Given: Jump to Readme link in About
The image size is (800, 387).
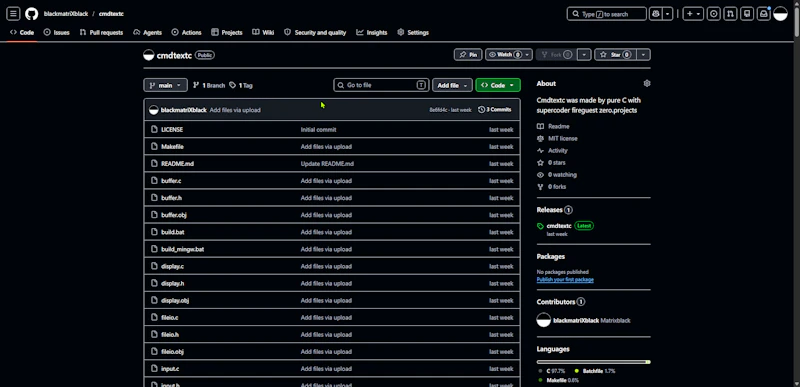Looking at the screenshot, I should point(553,126).
